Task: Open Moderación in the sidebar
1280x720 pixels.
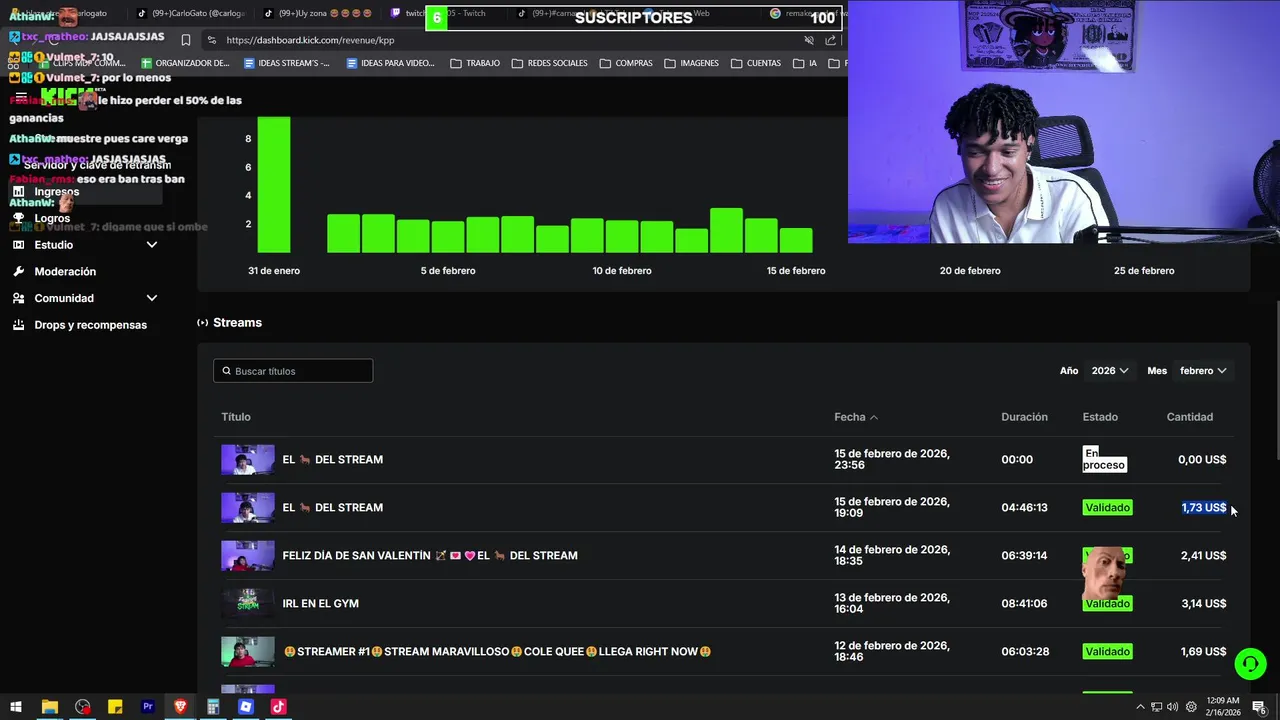Action: click(65, 272)
